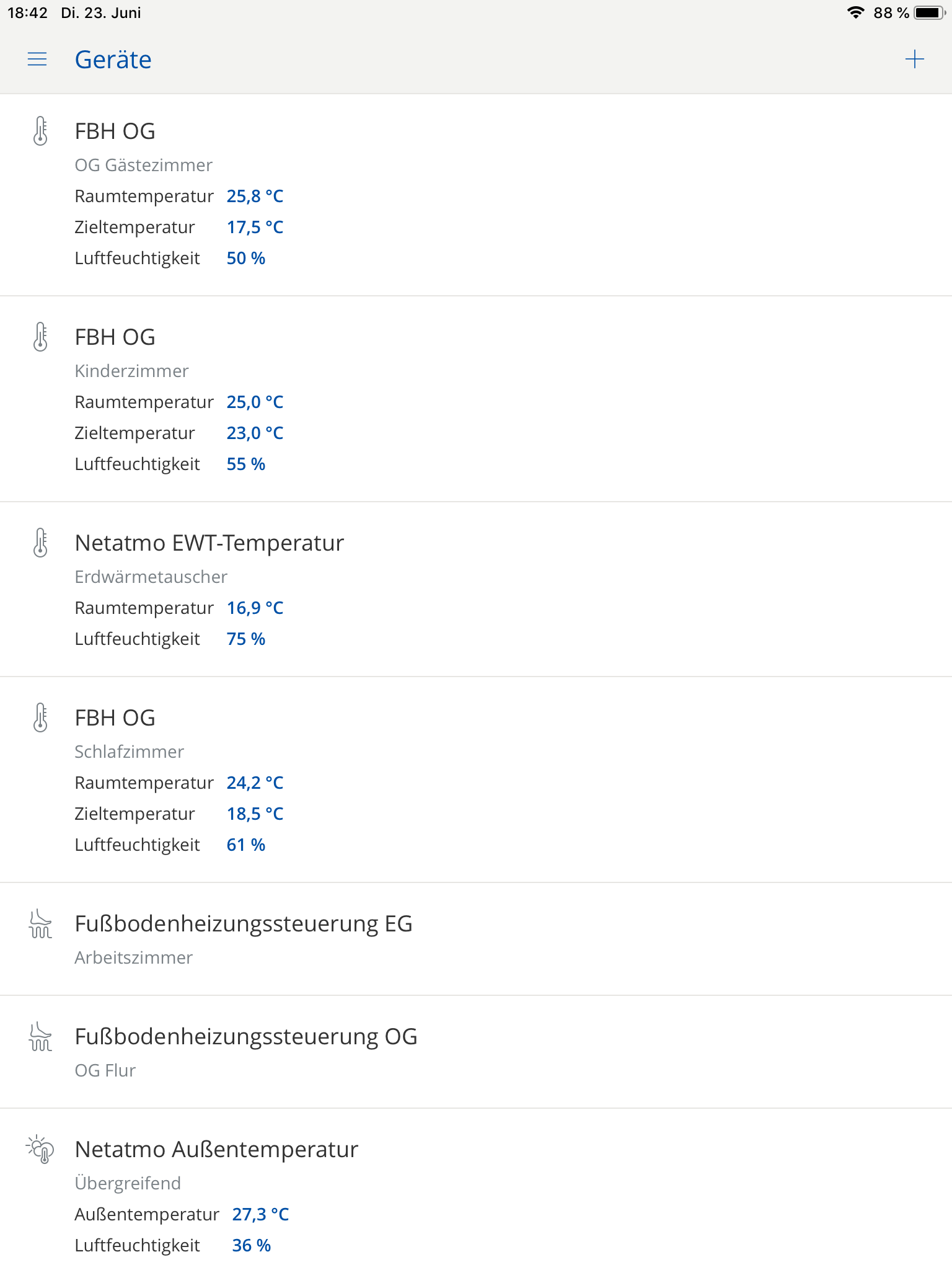Image resolution: width=952 pixels, height=1270 pixels.
Task: Tap Raumtemperatur 25,8 °C value
Action: click(x=255, y=197)
